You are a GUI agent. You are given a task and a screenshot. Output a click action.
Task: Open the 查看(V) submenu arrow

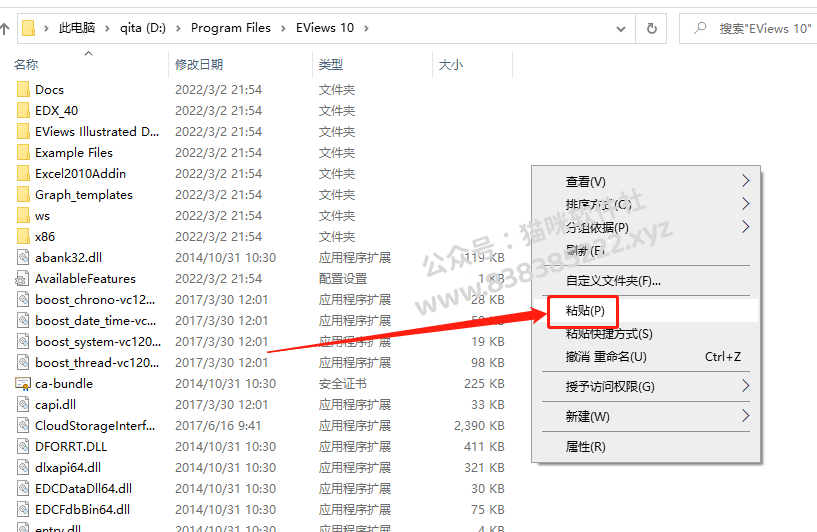coord(745,181)
